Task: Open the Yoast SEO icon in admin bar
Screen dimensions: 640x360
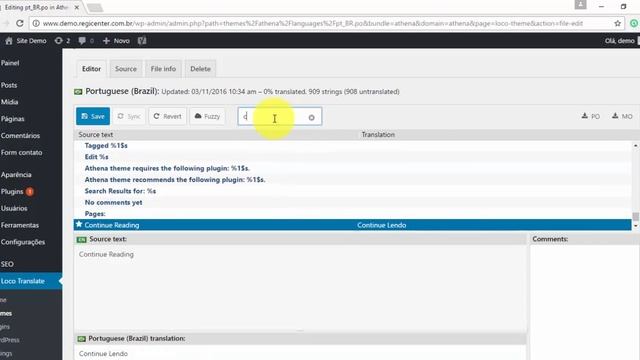Action: click(142, 41)
